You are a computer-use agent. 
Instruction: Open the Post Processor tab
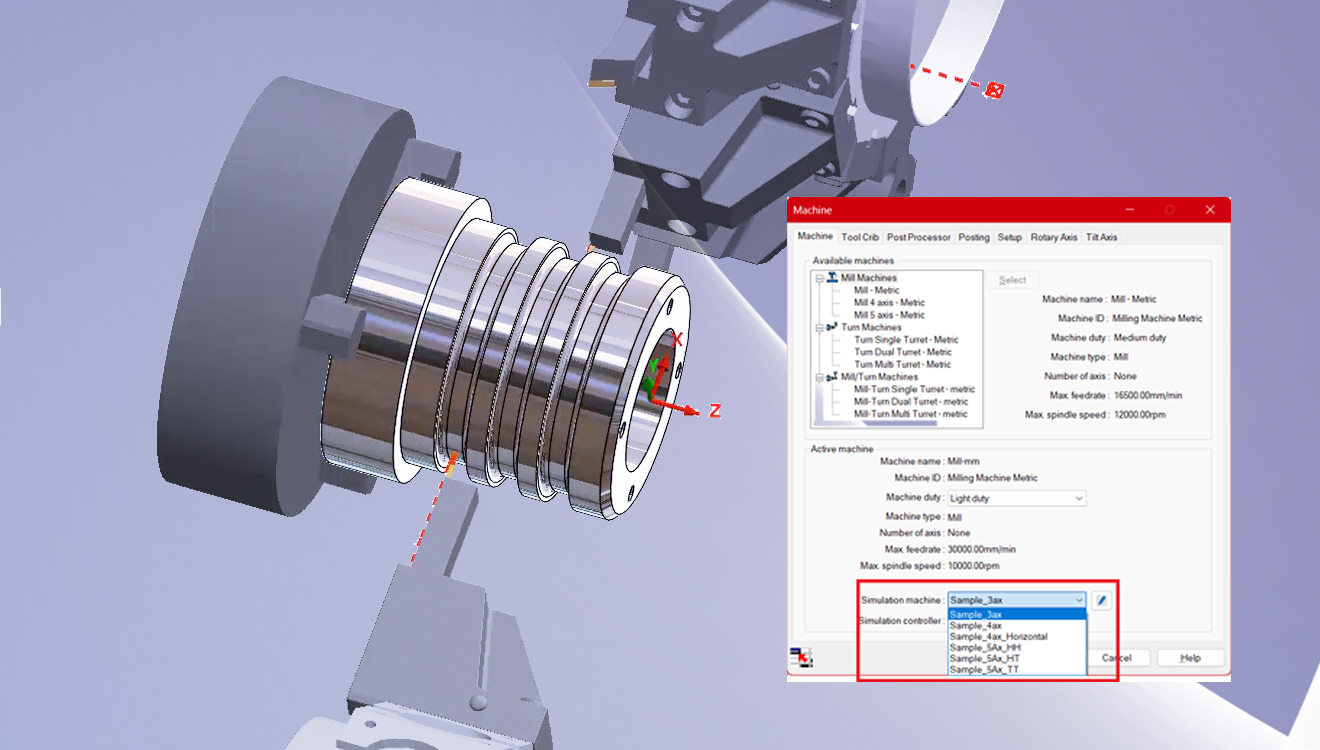tap(918, 237)
